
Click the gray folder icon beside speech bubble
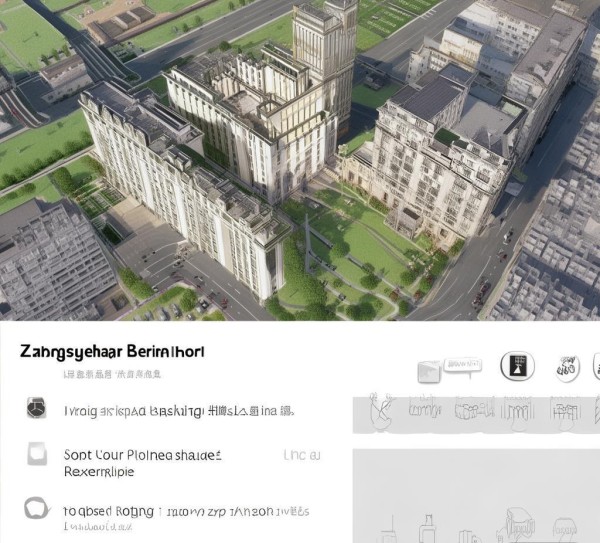click(x=429, y=371)
